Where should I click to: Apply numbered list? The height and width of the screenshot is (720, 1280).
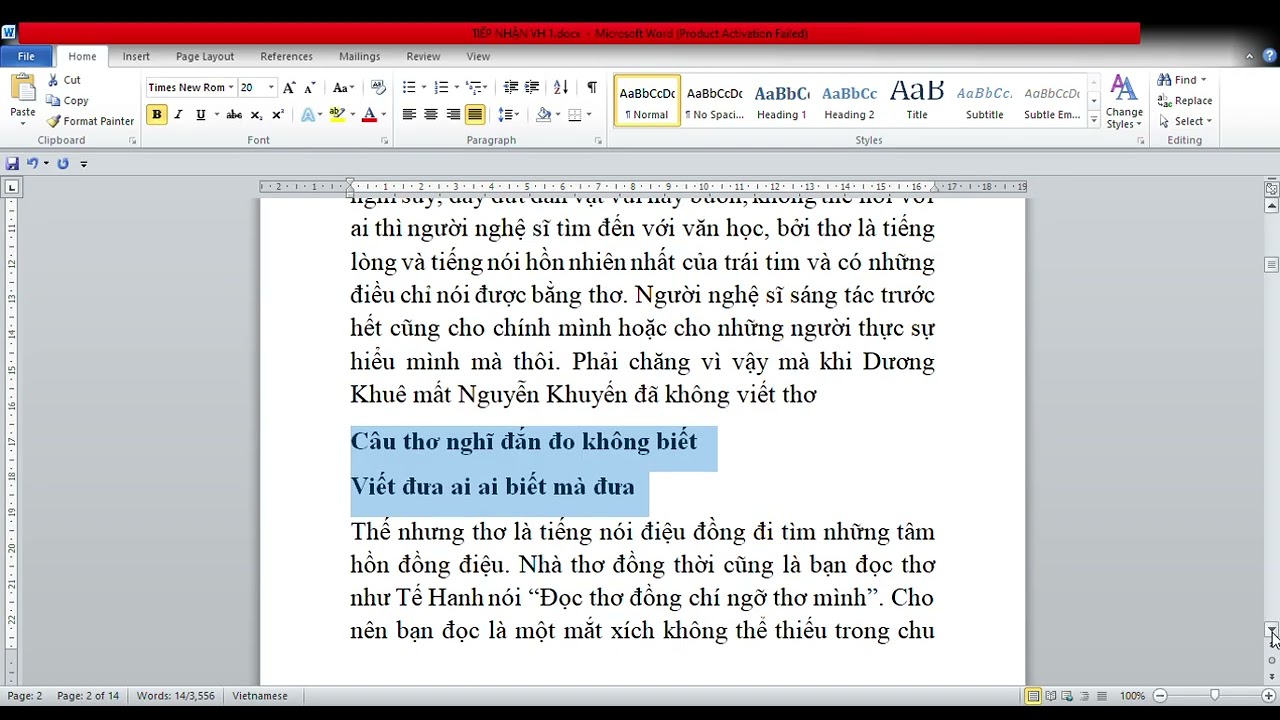441,87
